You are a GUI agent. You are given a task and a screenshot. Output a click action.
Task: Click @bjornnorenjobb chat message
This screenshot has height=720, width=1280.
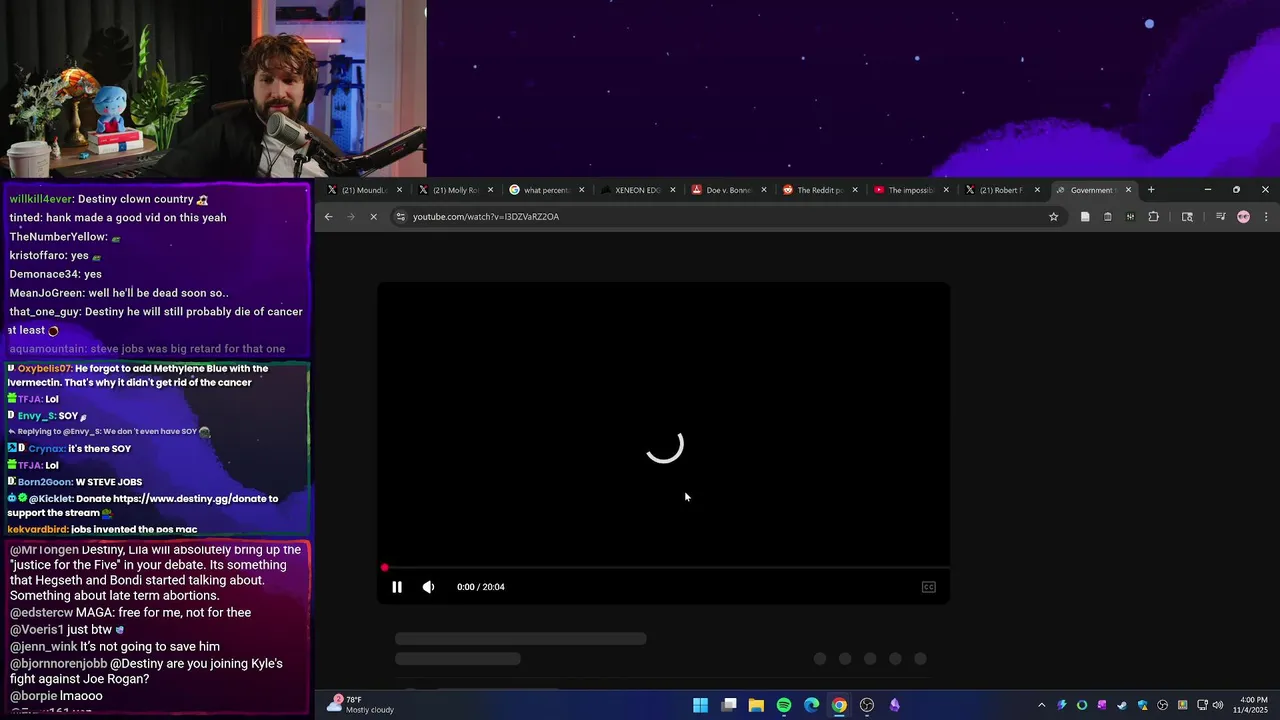click(x=146, y=671)
